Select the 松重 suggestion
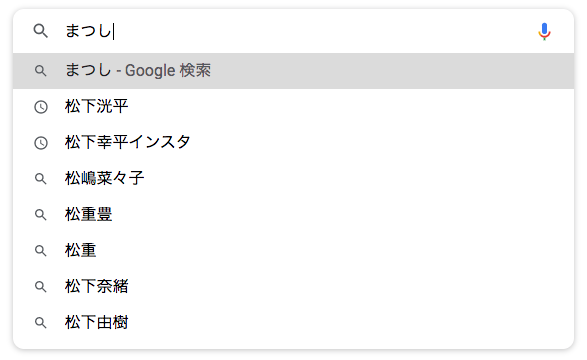The image size is (587, 360). [x=294, y=250]
